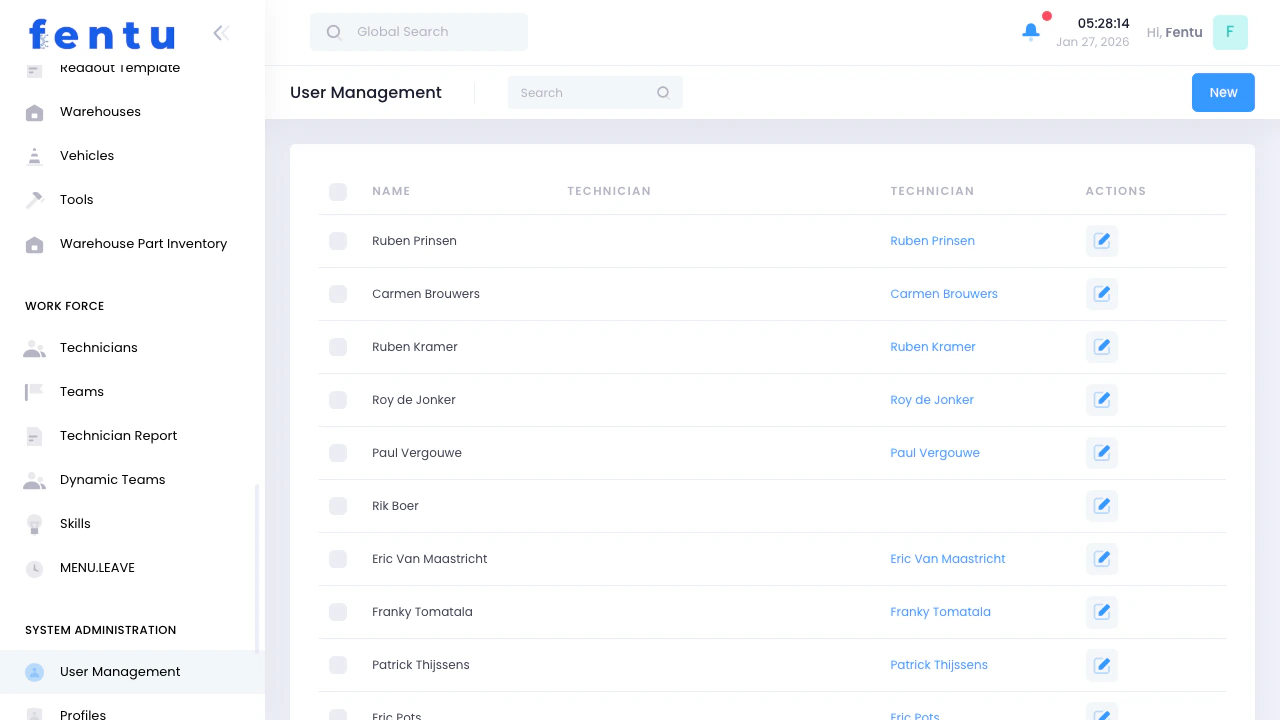Image resolution: width=1280 pixels, height=720 pixels.
Task: Open the Skills section icon
Action: click(34, 523)
